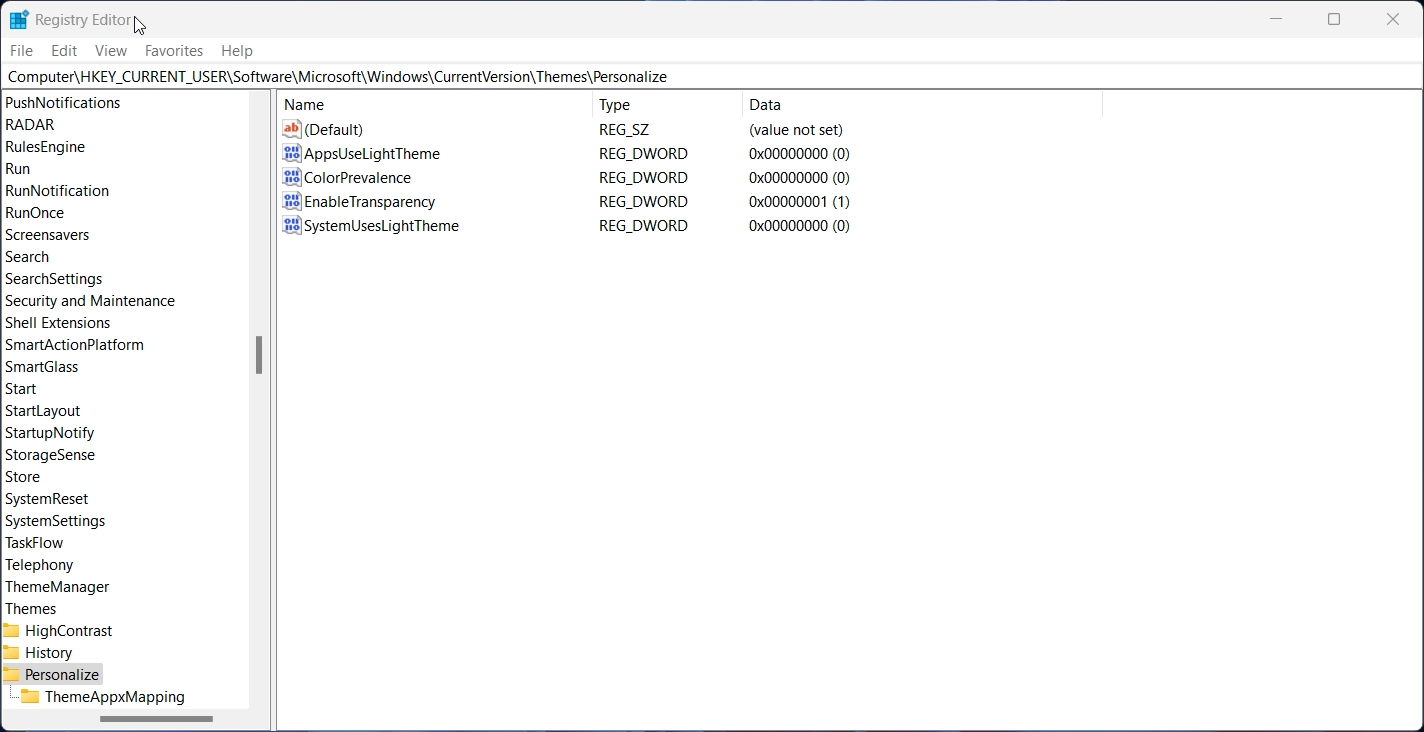Viewport: 1424px width, 732px height.
Task: Sort by the Data column header
Action: pos(922,104)
